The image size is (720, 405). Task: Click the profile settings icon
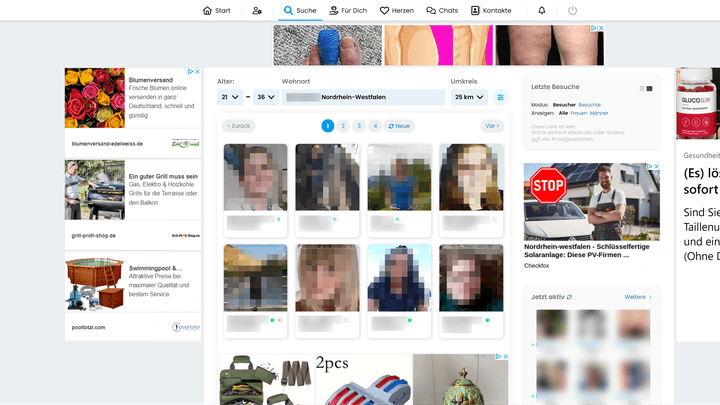click(x=257, y=11)
